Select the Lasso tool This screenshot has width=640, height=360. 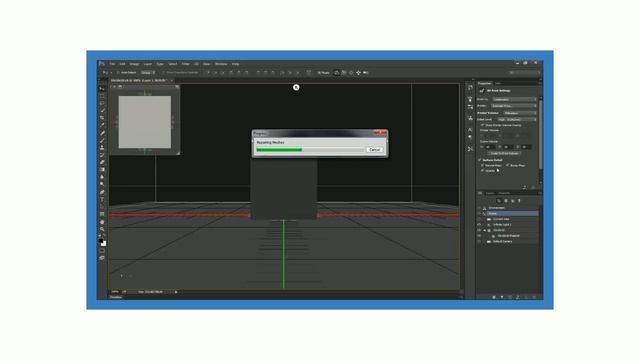[x=102, y=103]
